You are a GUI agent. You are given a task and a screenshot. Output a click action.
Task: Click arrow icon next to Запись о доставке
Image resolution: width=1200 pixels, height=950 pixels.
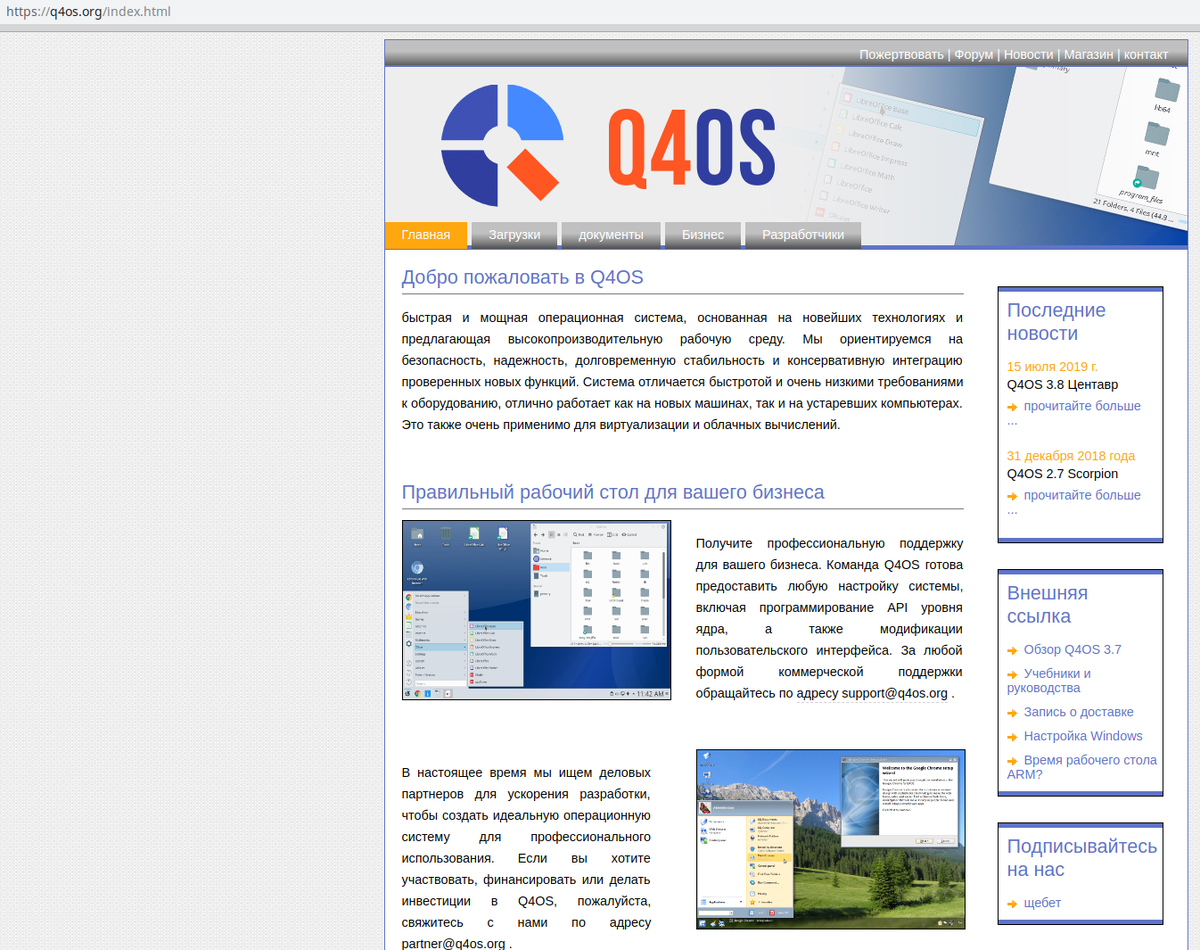1013,713
